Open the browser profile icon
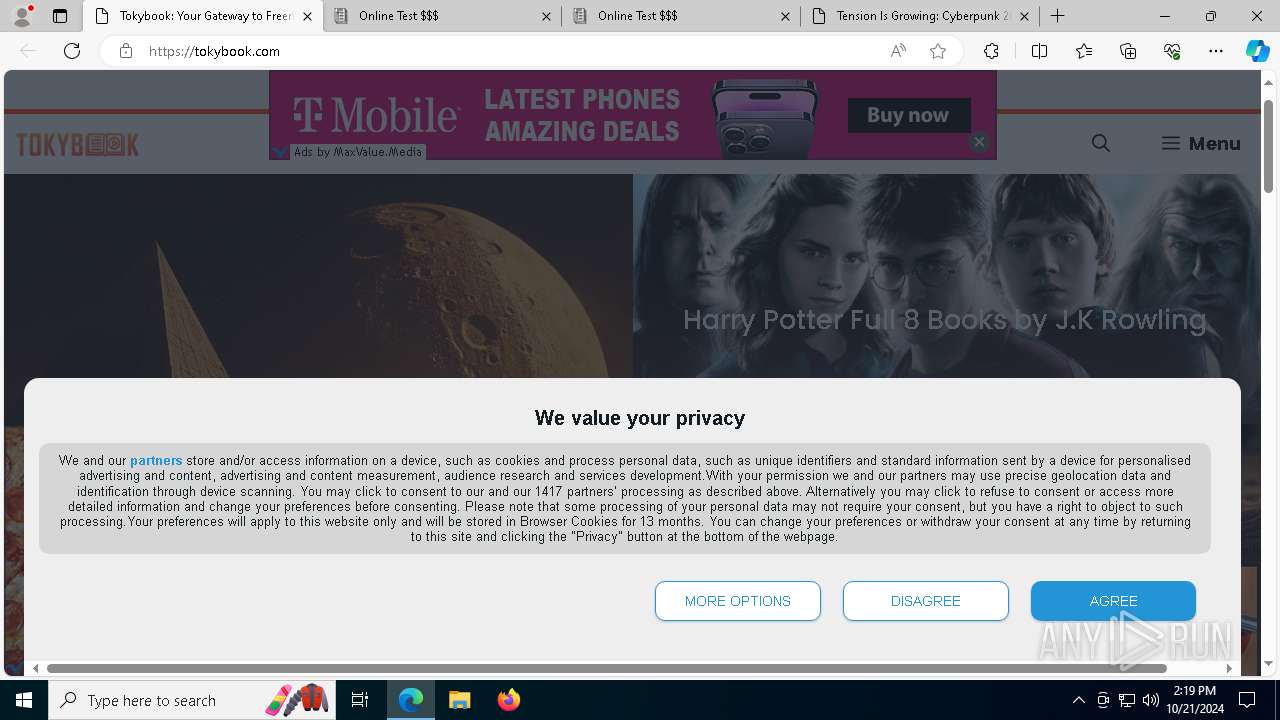The image size is (1280, 720). click(22, 15)
